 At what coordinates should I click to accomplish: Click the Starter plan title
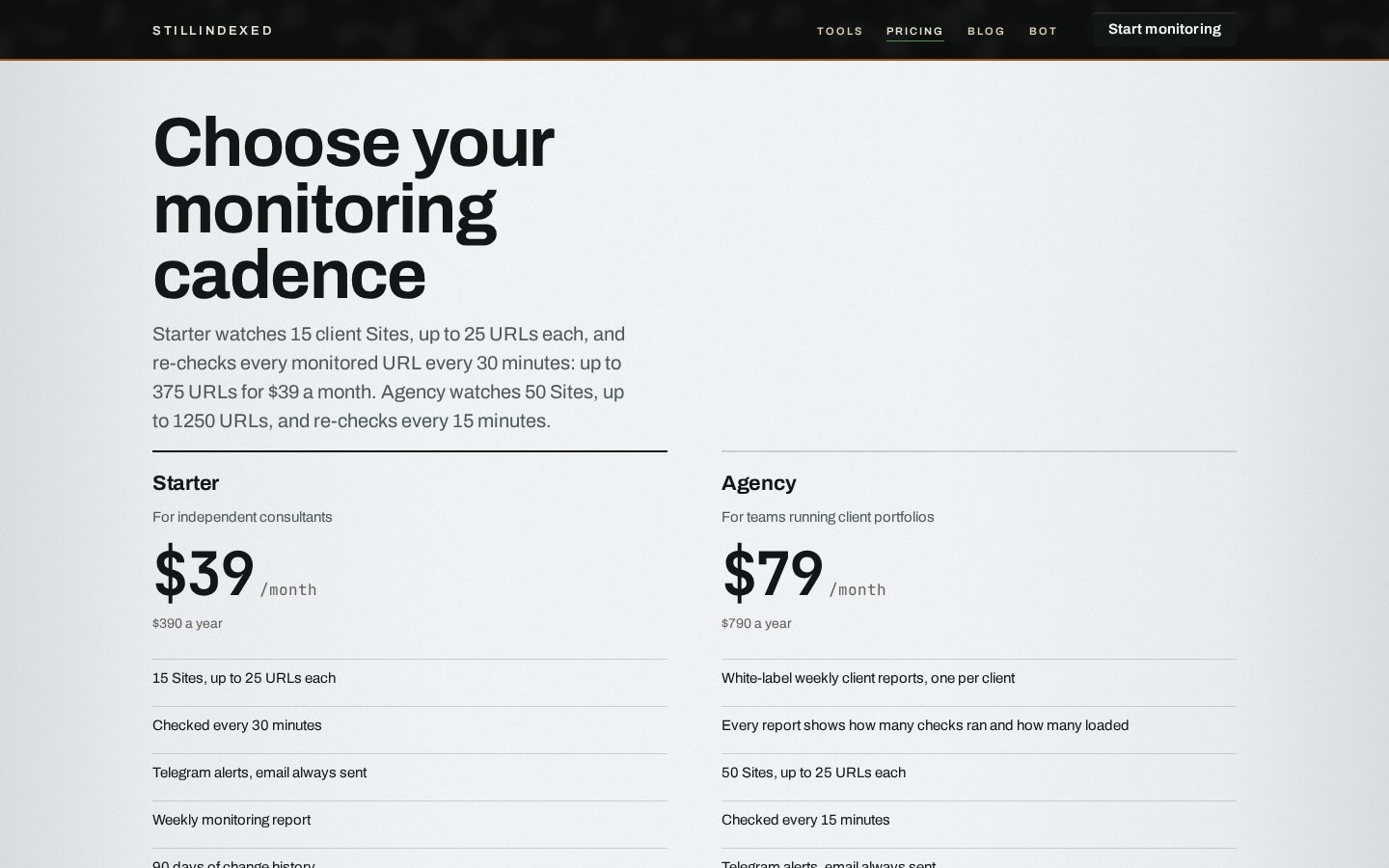185,483
